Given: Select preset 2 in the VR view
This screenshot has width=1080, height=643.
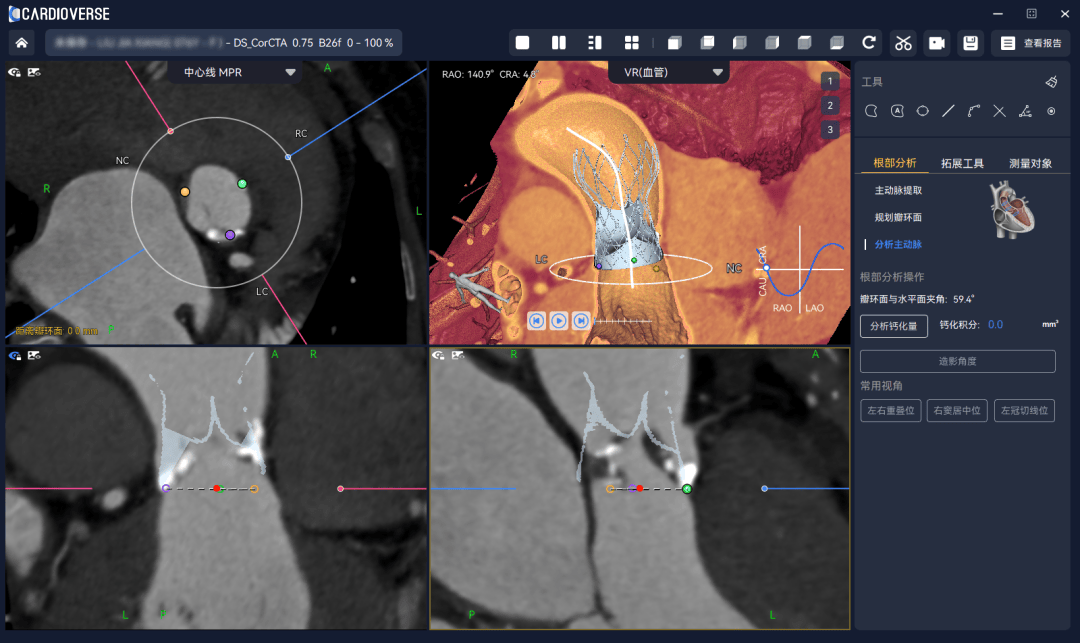Looking at the screenshot, I should pos(830,105).
